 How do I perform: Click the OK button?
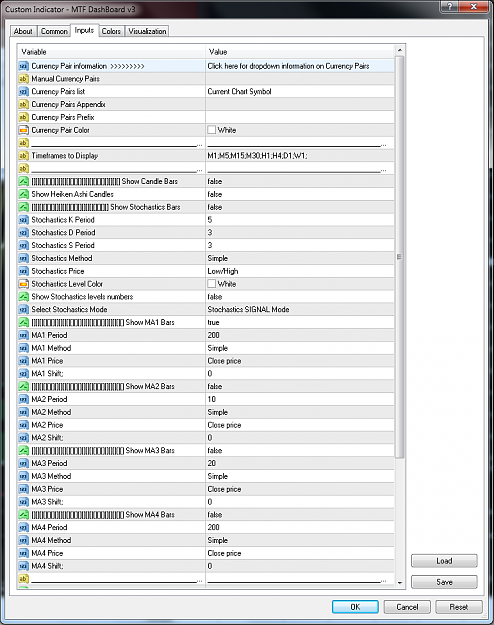(x=355, y=607)
